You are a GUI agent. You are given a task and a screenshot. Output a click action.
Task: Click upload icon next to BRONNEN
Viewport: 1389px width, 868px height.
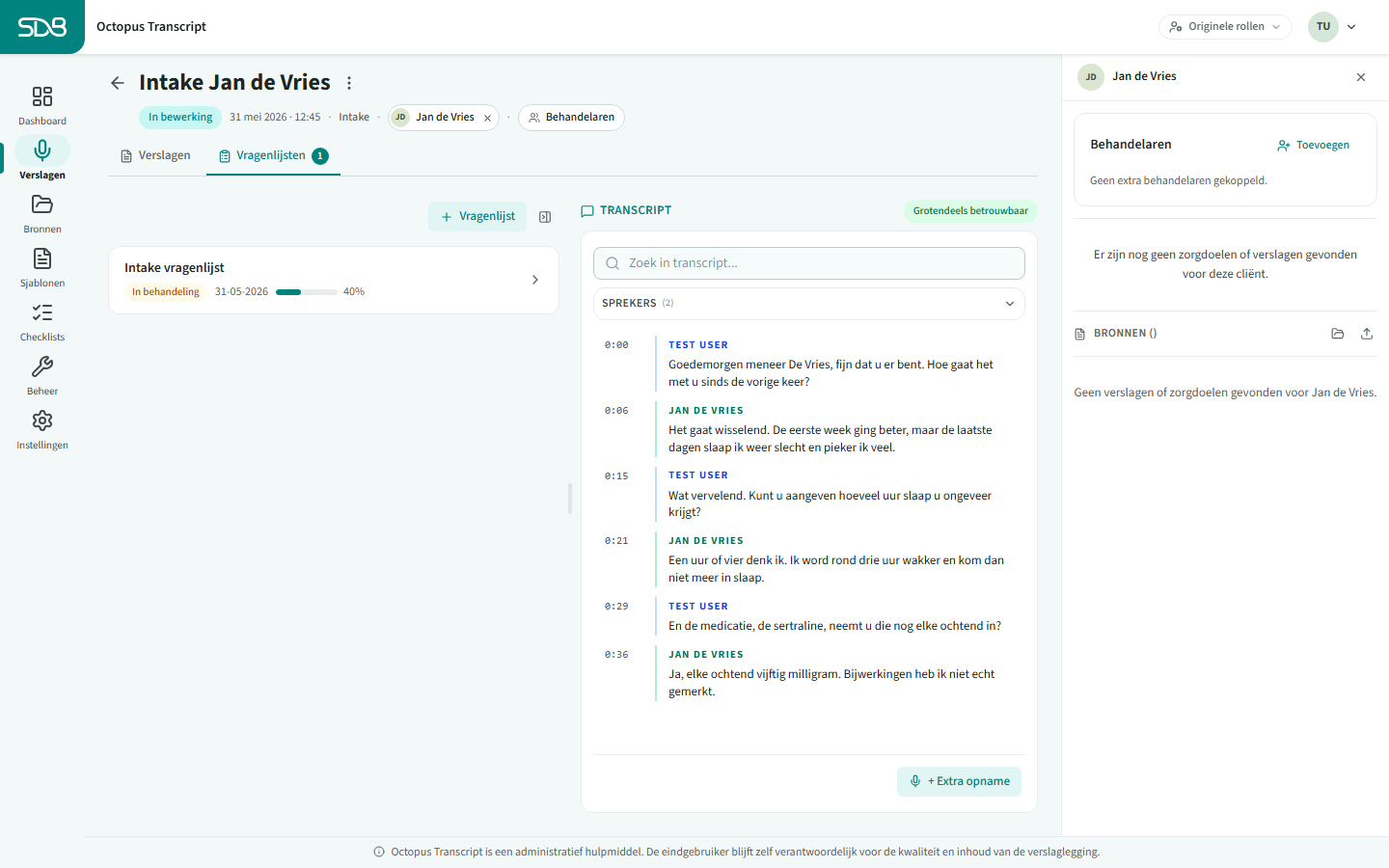1367,334
